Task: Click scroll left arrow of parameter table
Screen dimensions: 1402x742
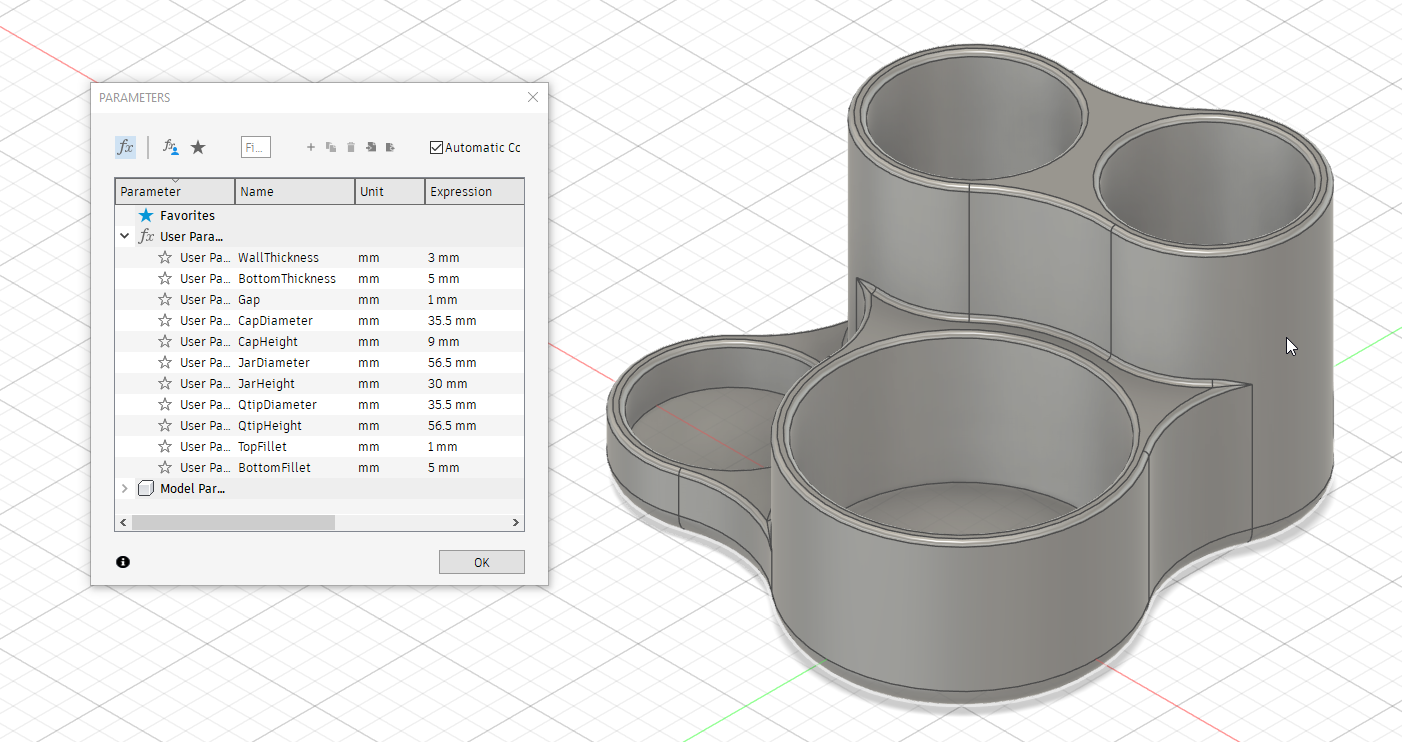Action: coord(124,523)
